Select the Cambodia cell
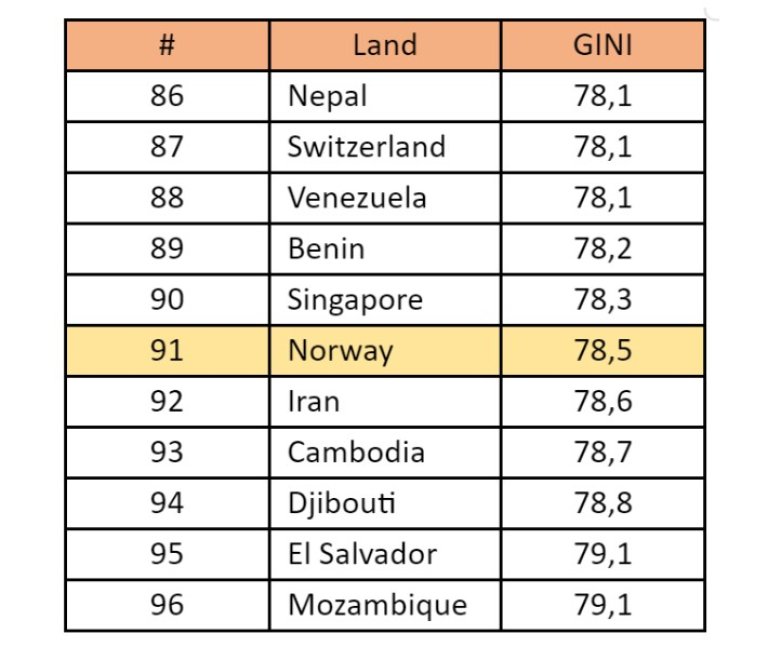The width and height of the screenshot is (768, 647). (x=385, y=453)
